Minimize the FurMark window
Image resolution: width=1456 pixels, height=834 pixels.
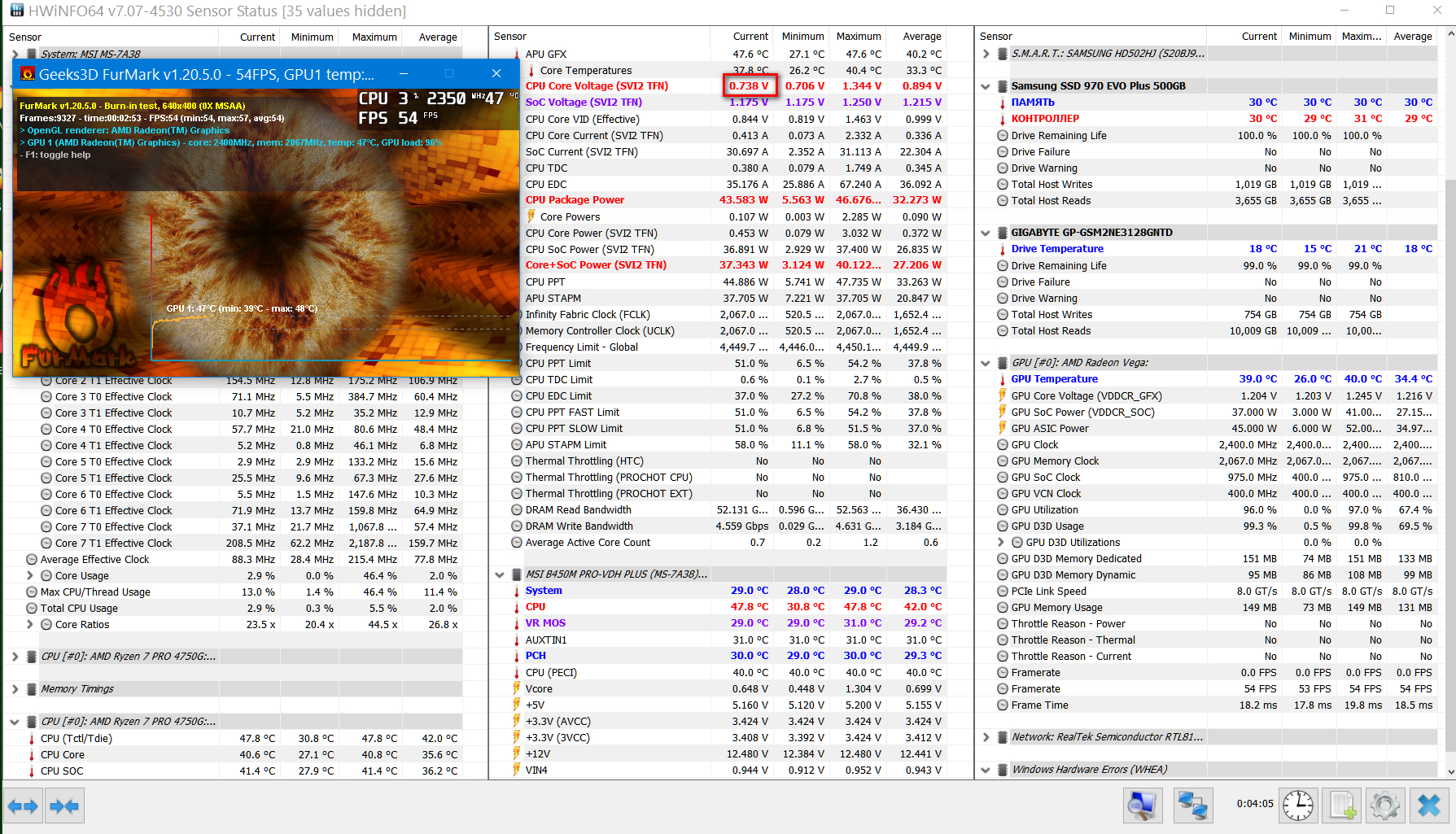(403, 74)
